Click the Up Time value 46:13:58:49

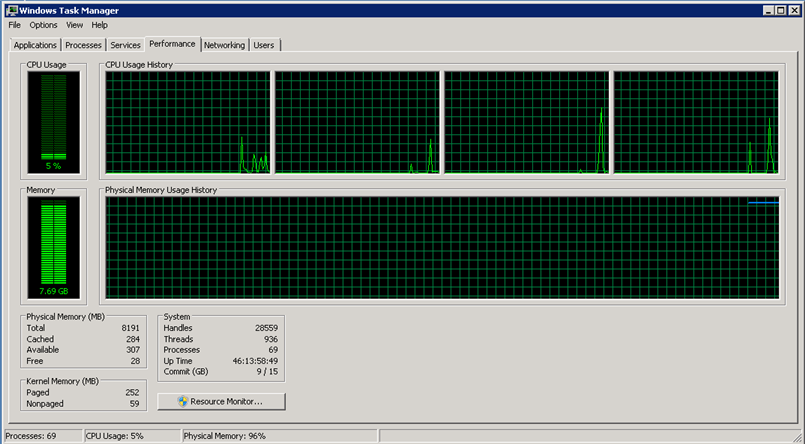255,361
